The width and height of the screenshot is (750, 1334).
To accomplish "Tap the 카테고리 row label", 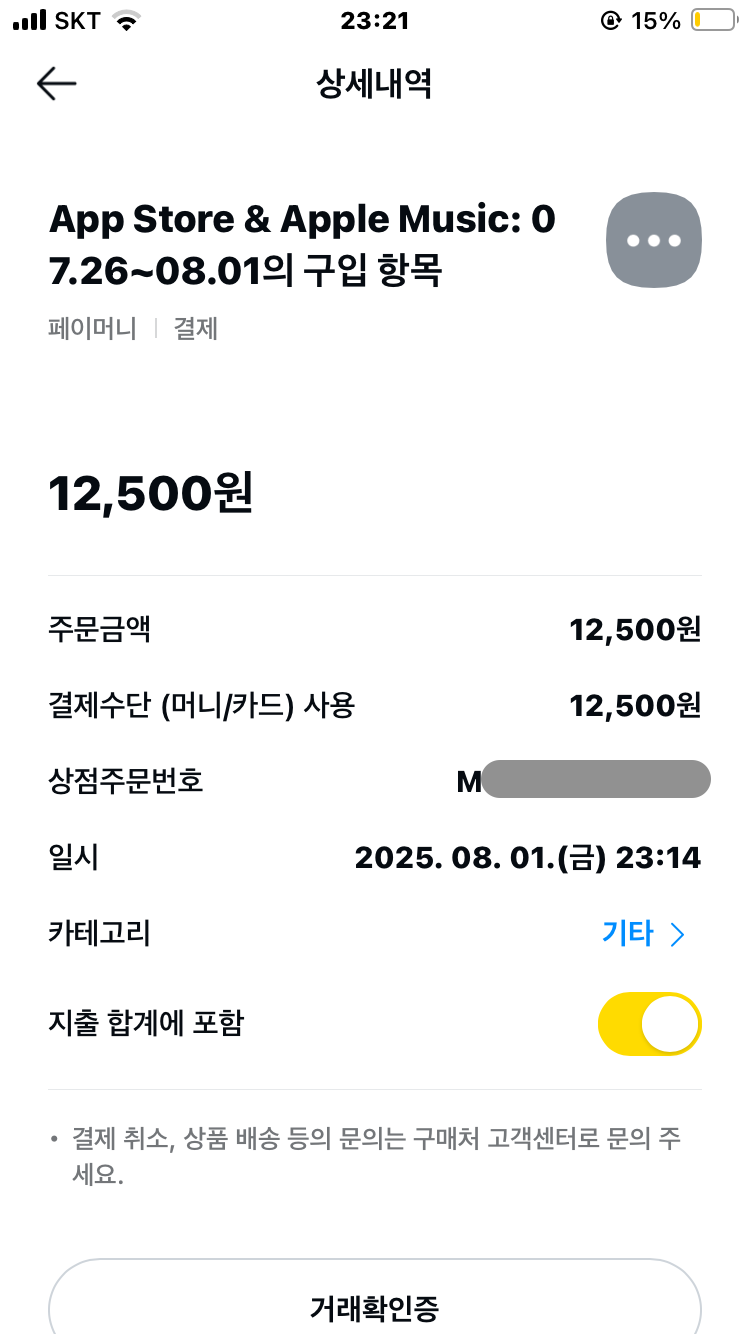I will [x=99, y=934].
